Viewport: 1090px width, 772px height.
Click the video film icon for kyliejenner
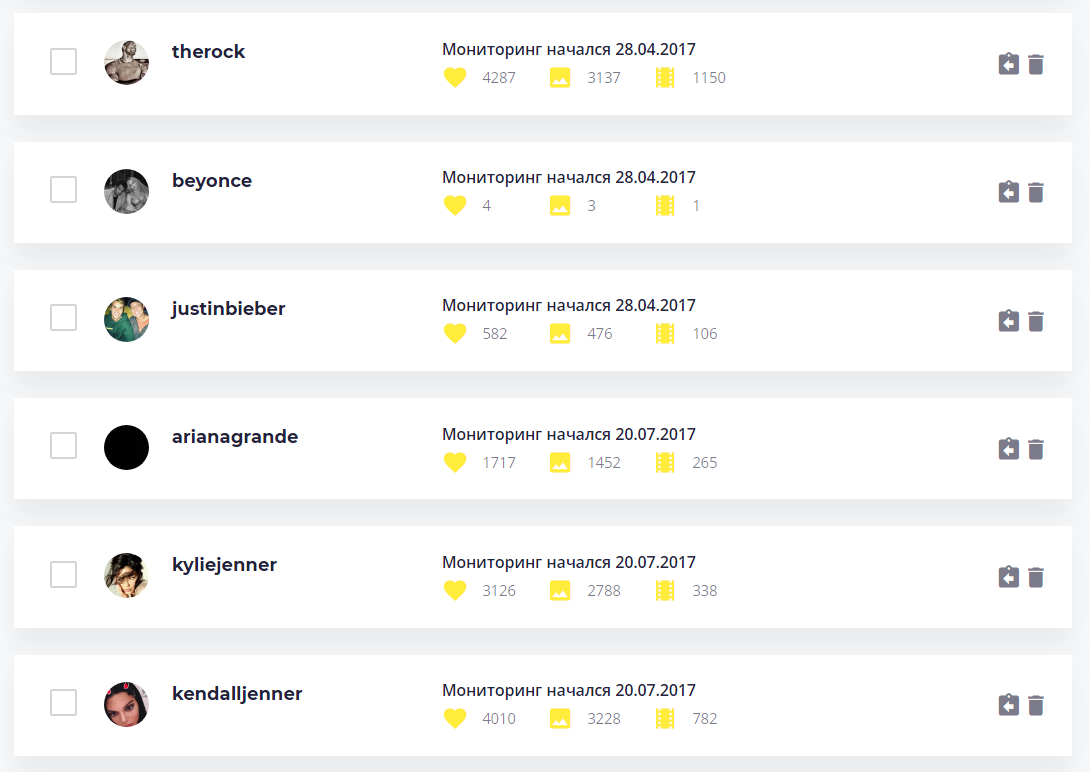(x=665, y=590)
